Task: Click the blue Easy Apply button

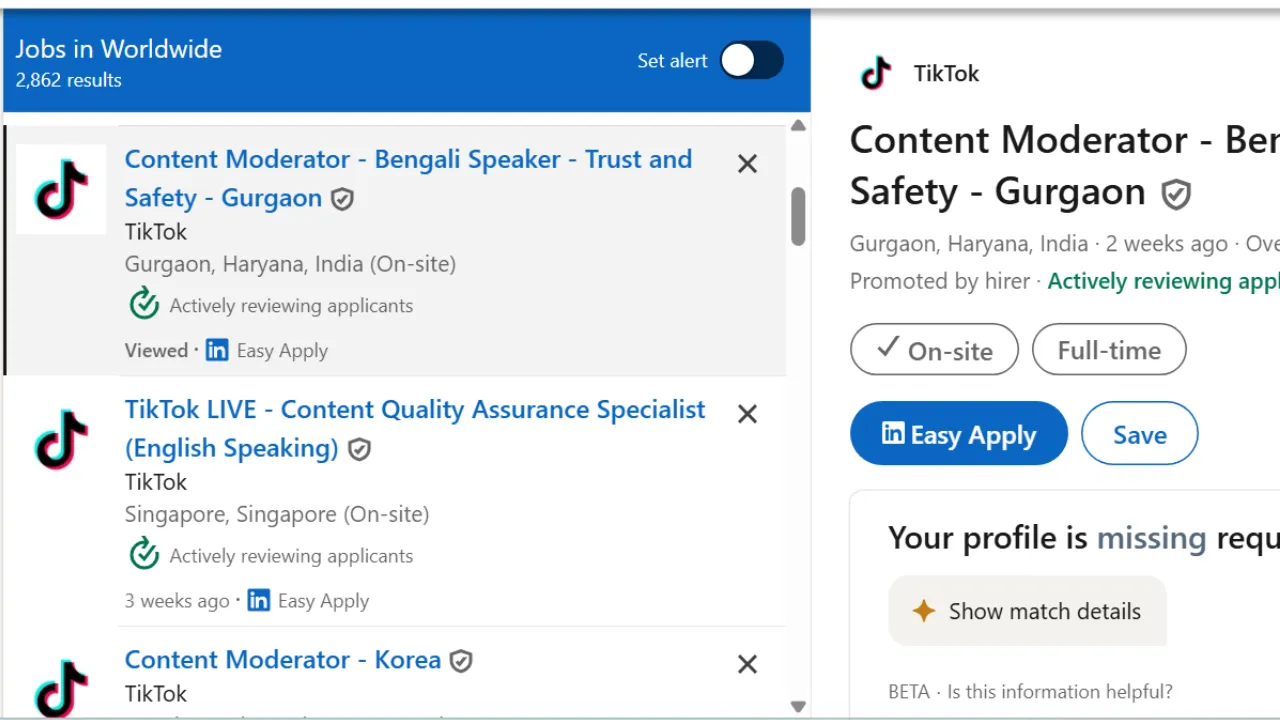Action: [959, 433]
